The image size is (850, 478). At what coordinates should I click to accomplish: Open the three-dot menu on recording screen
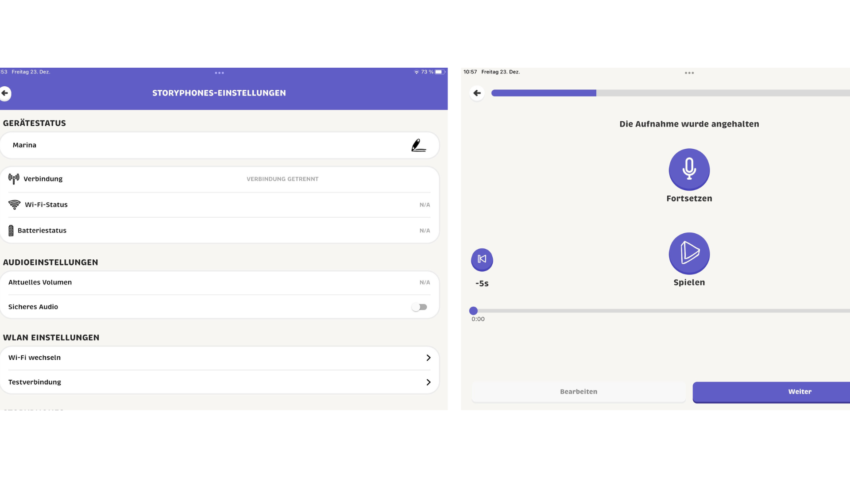point(689,73)
